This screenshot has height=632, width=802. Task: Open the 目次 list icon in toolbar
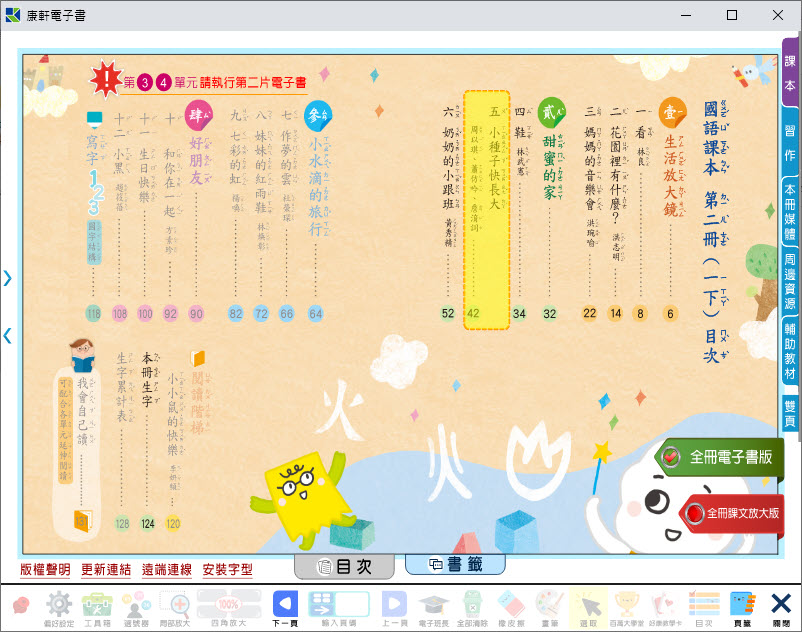pyautogui.click(x=704, y=608)
